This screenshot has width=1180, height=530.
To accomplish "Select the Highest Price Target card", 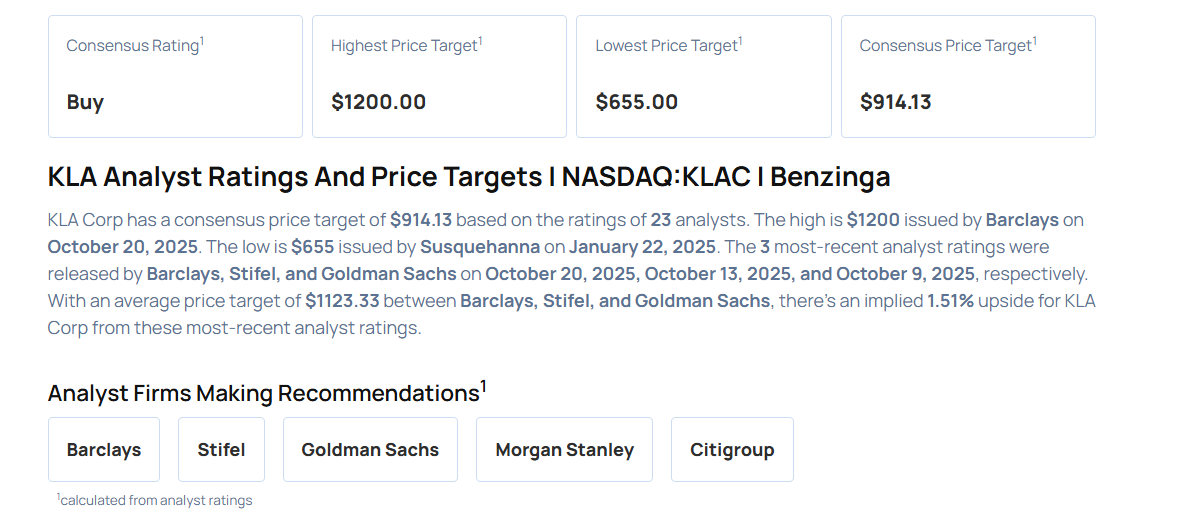I will click(x=439, y=76).
